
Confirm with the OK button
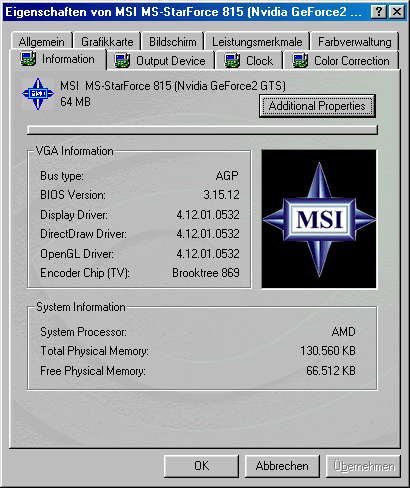[201, 466]
